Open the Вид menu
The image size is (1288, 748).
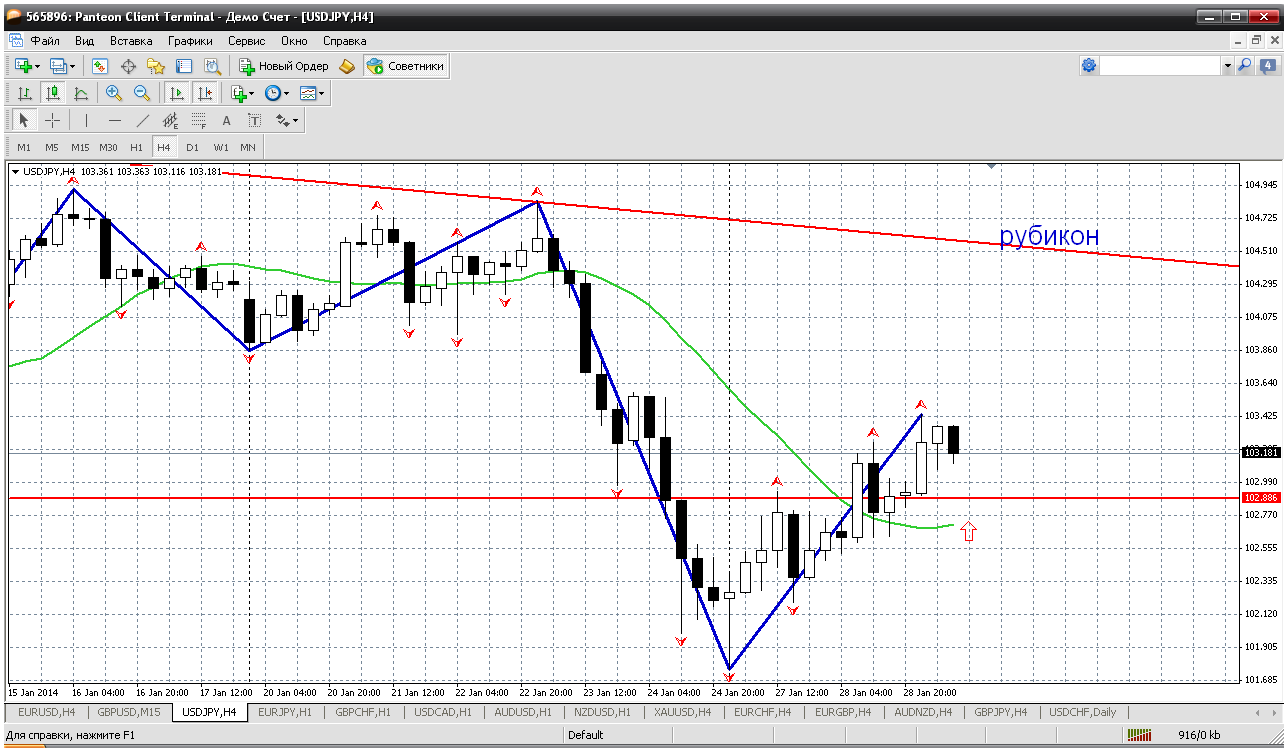tap(85, 41)
